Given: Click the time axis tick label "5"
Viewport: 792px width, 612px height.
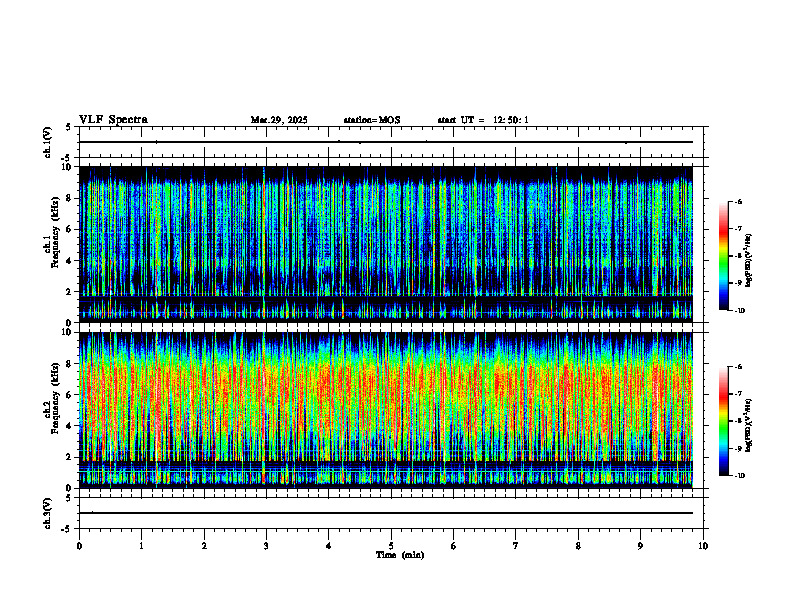Looking at the screenshot, I should coord(391,546).
